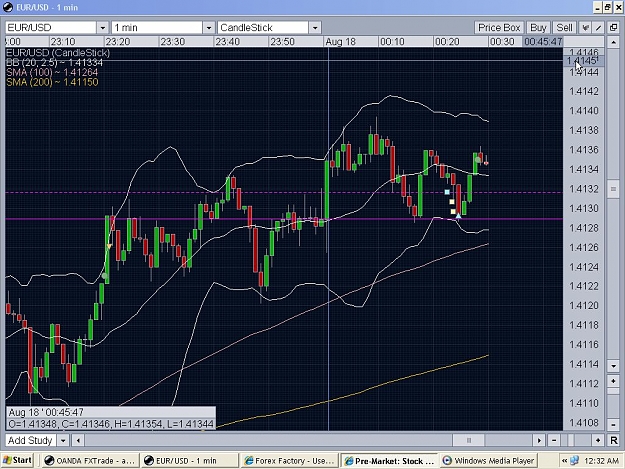Click the Aug 18 time axis label

[340, 41]
